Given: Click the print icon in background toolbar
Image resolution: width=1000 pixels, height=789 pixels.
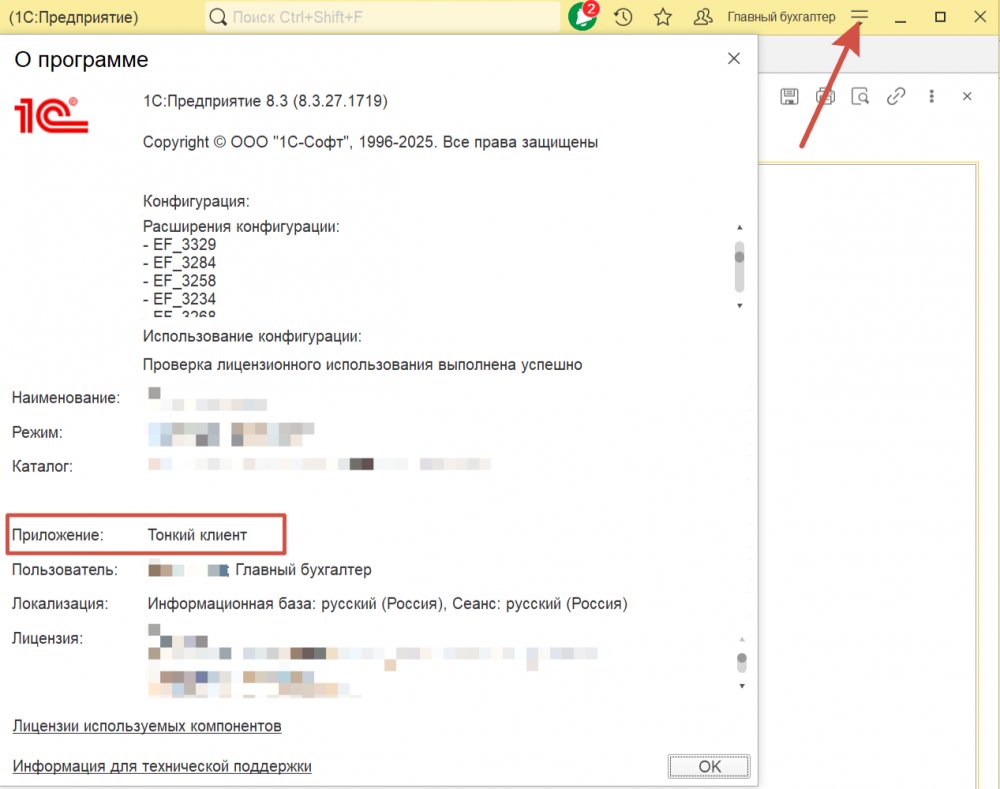Looking at the screenshot, I should (825, 96).
